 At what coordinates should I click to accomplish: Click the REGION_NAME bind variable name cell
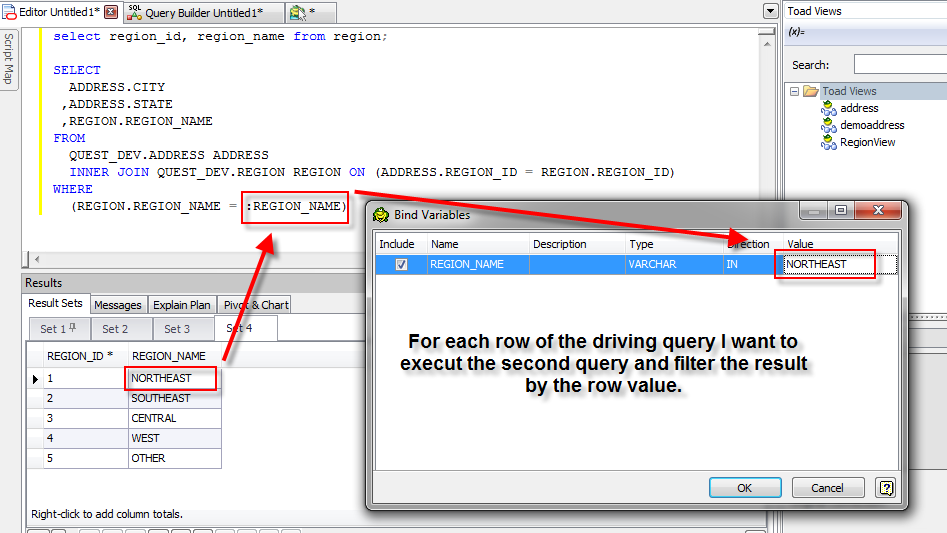(478, 264)
